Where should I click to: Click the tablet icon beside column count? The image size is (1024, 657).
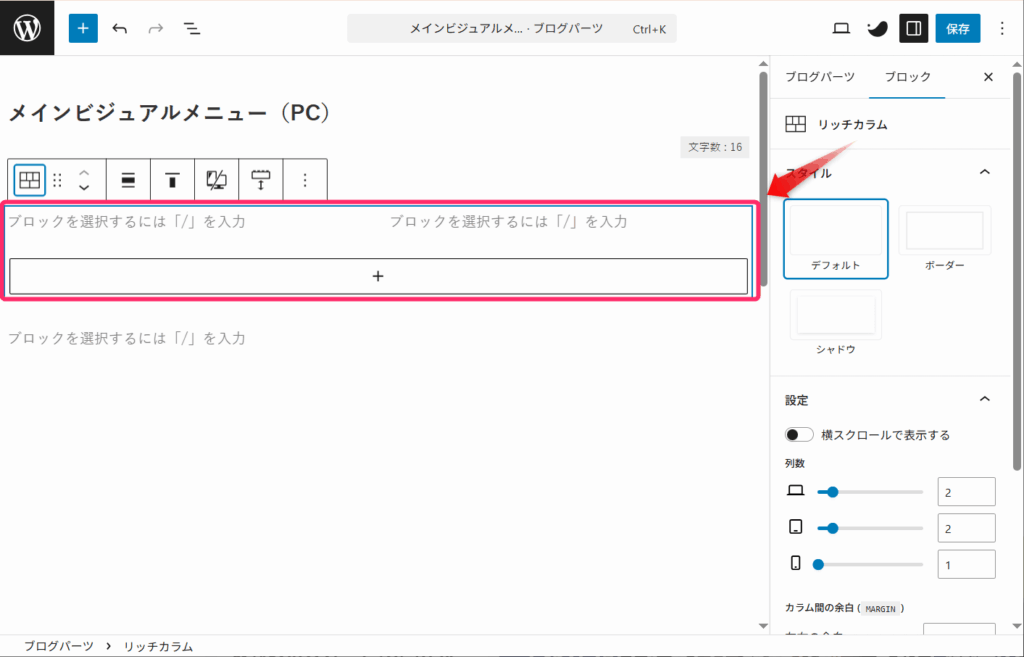click(795, 526)
